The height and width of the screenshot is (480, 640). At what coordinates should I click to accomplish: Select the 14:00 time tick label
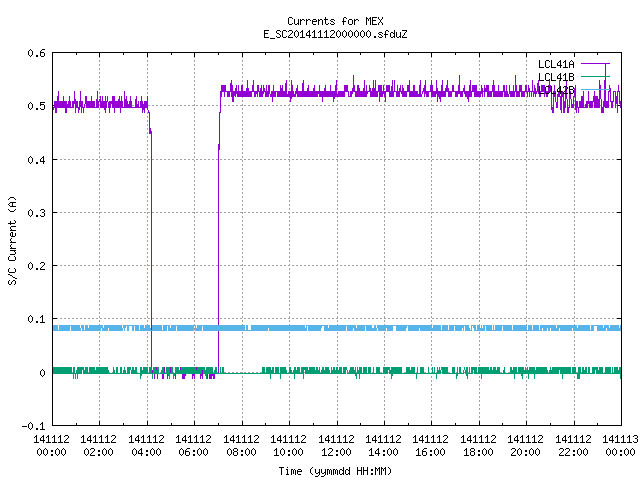tap(383, 452)
